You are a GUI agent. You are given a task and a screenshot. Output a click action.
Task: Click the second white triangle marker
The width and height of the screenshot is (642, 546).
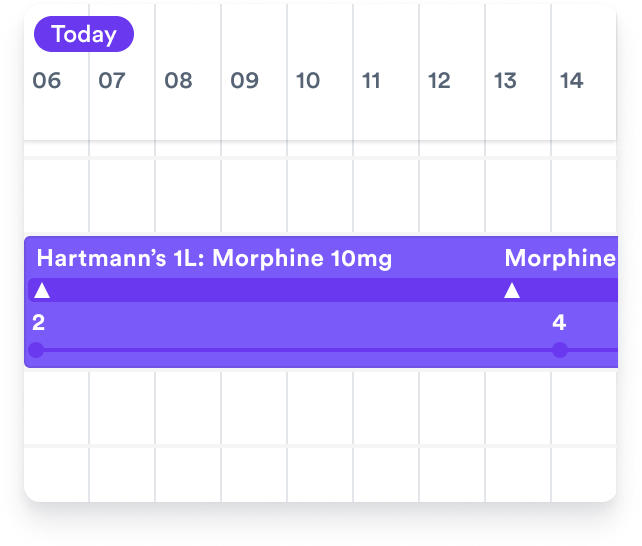click(512, 291)
